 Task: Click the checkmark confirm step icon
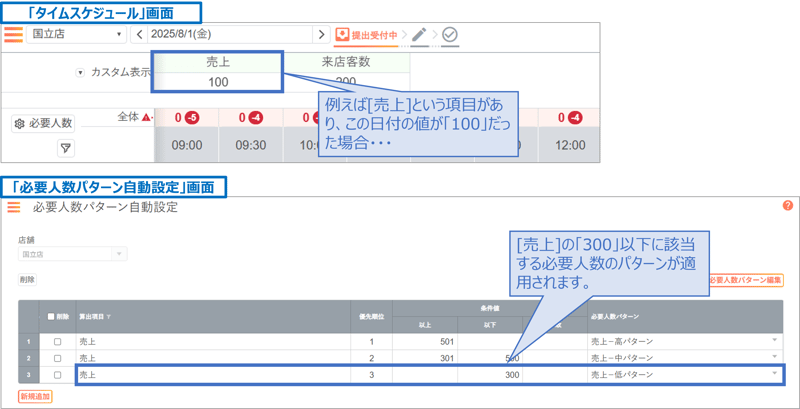point(450,35)
